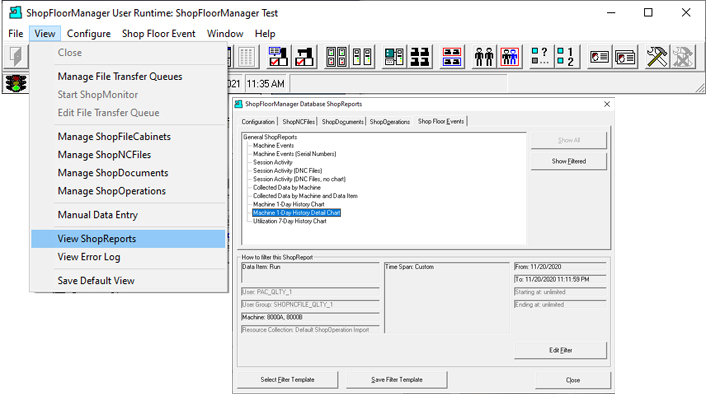Click the red checkmark machine icon without computer

(x=304, y=57)
